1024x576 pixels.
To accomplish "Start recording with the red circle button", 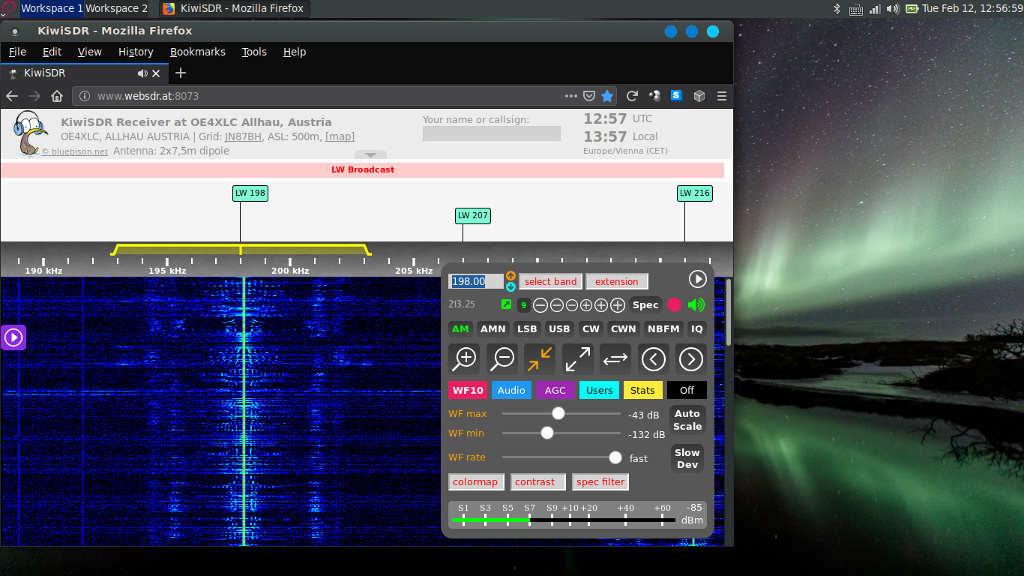I will (x=674, y=305).
